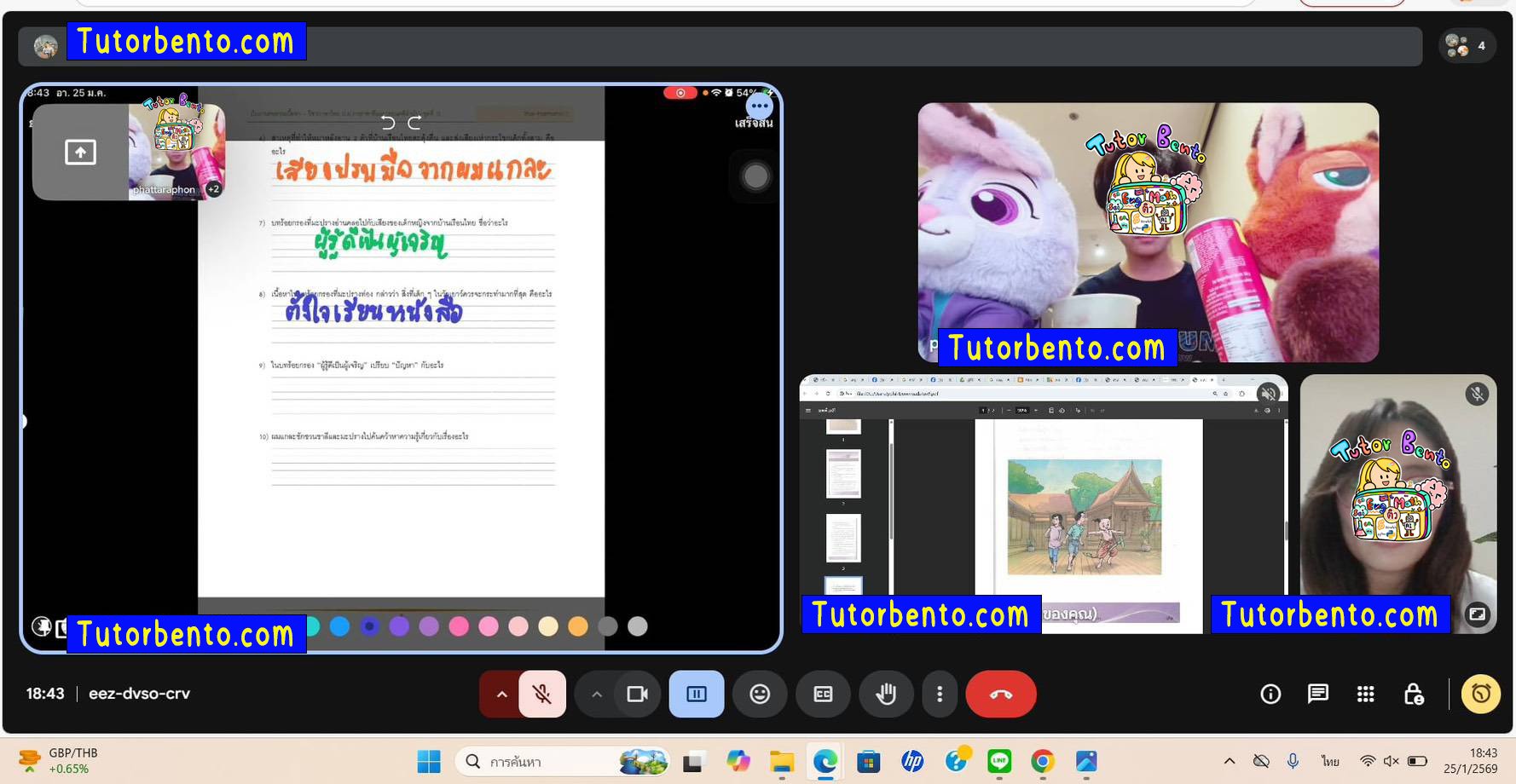Unmute the shared browser tab audio icon
This screenshot has height=784, width=1516.
[x=1270, y=393]
